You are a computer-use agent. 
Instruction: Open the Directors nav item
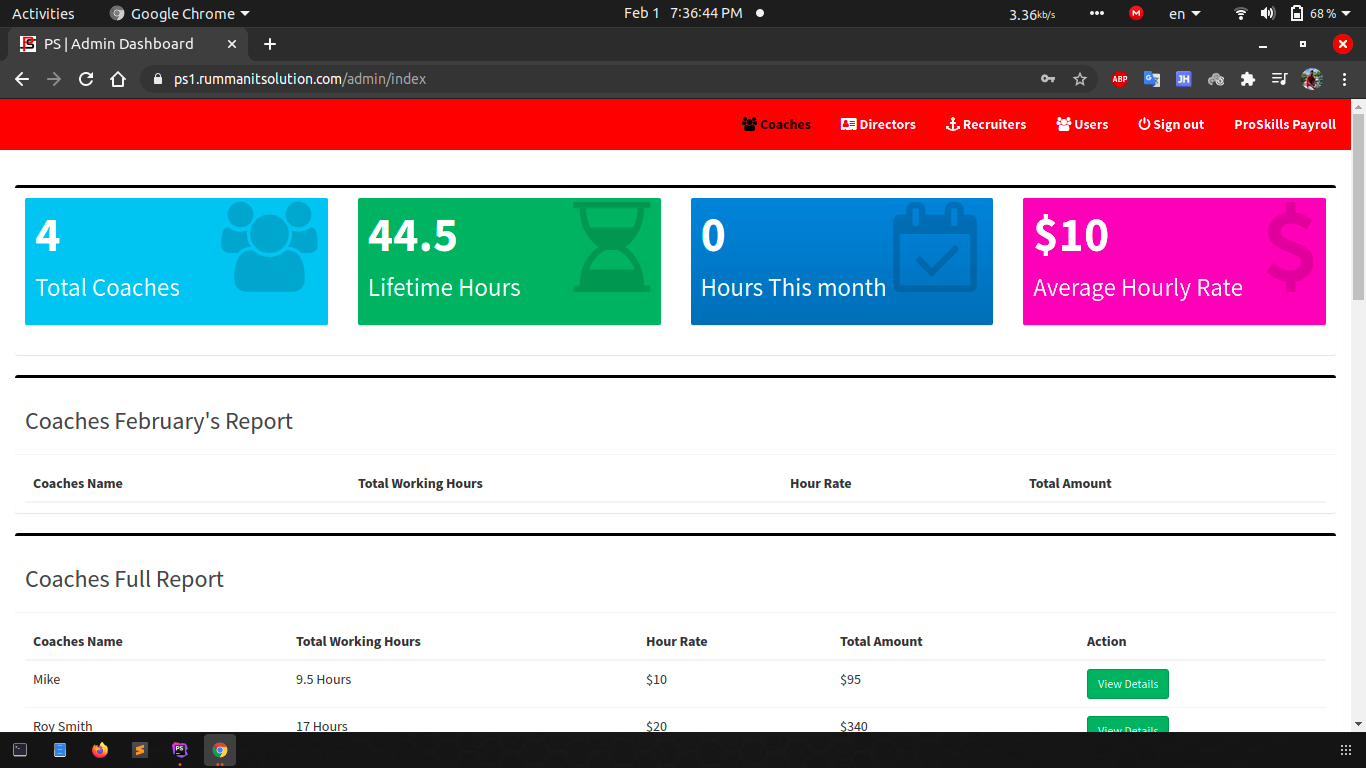click(878, 125)
